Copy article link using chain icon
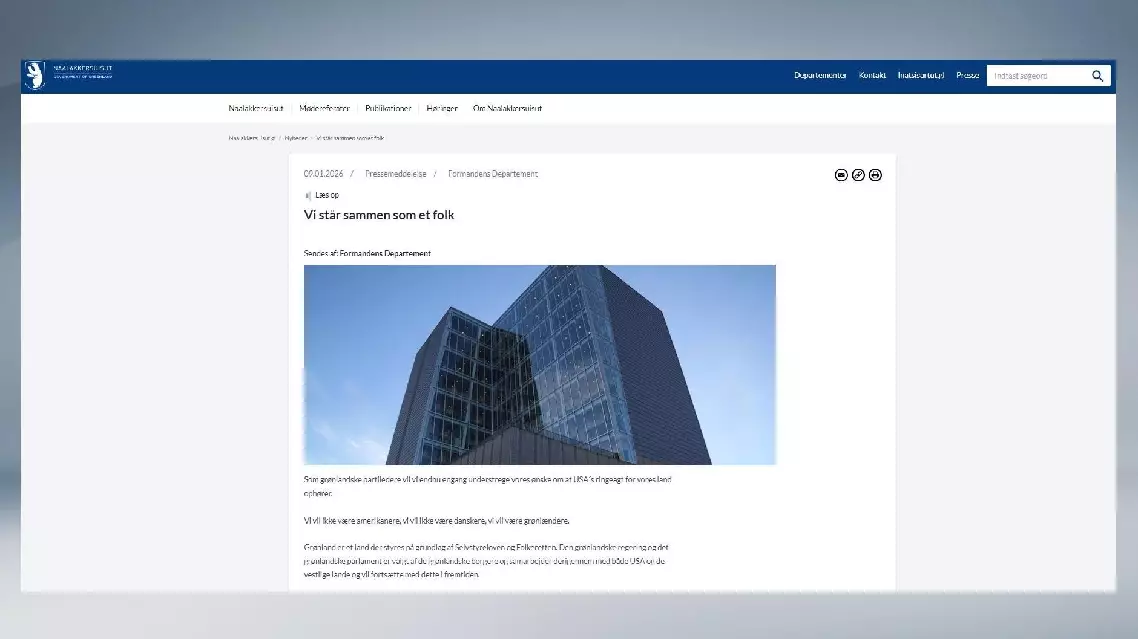 [858, 175]
